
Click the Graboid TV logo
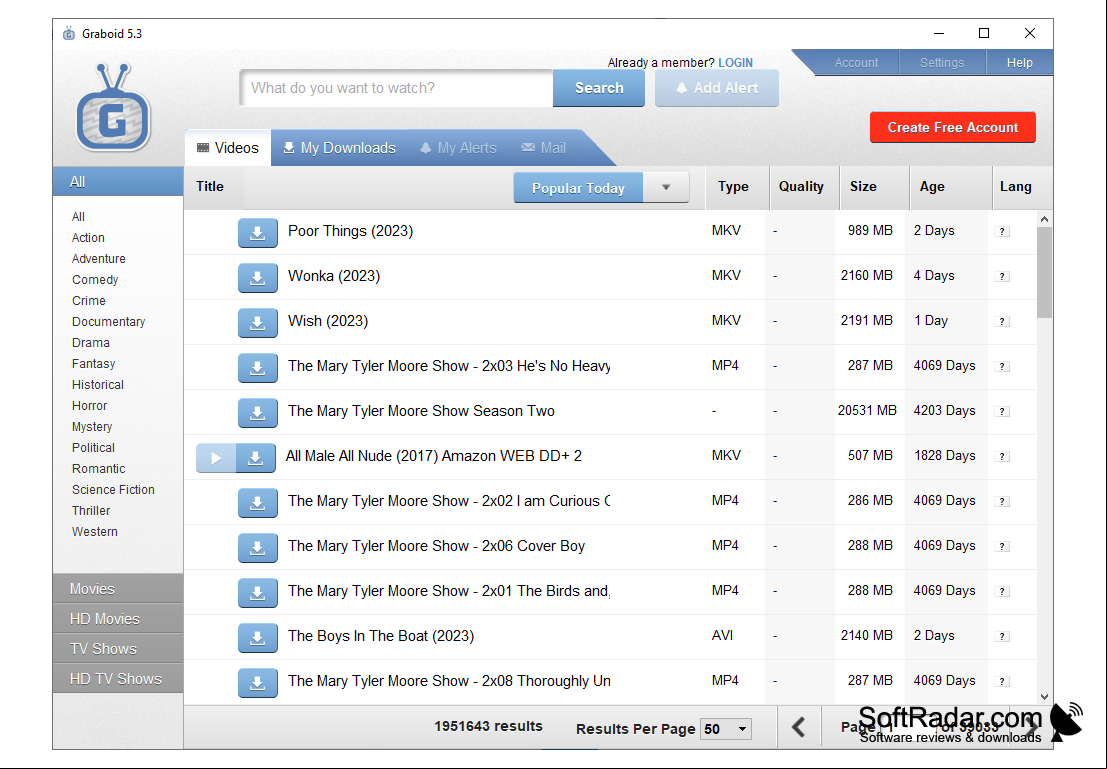tap(113, 107)
